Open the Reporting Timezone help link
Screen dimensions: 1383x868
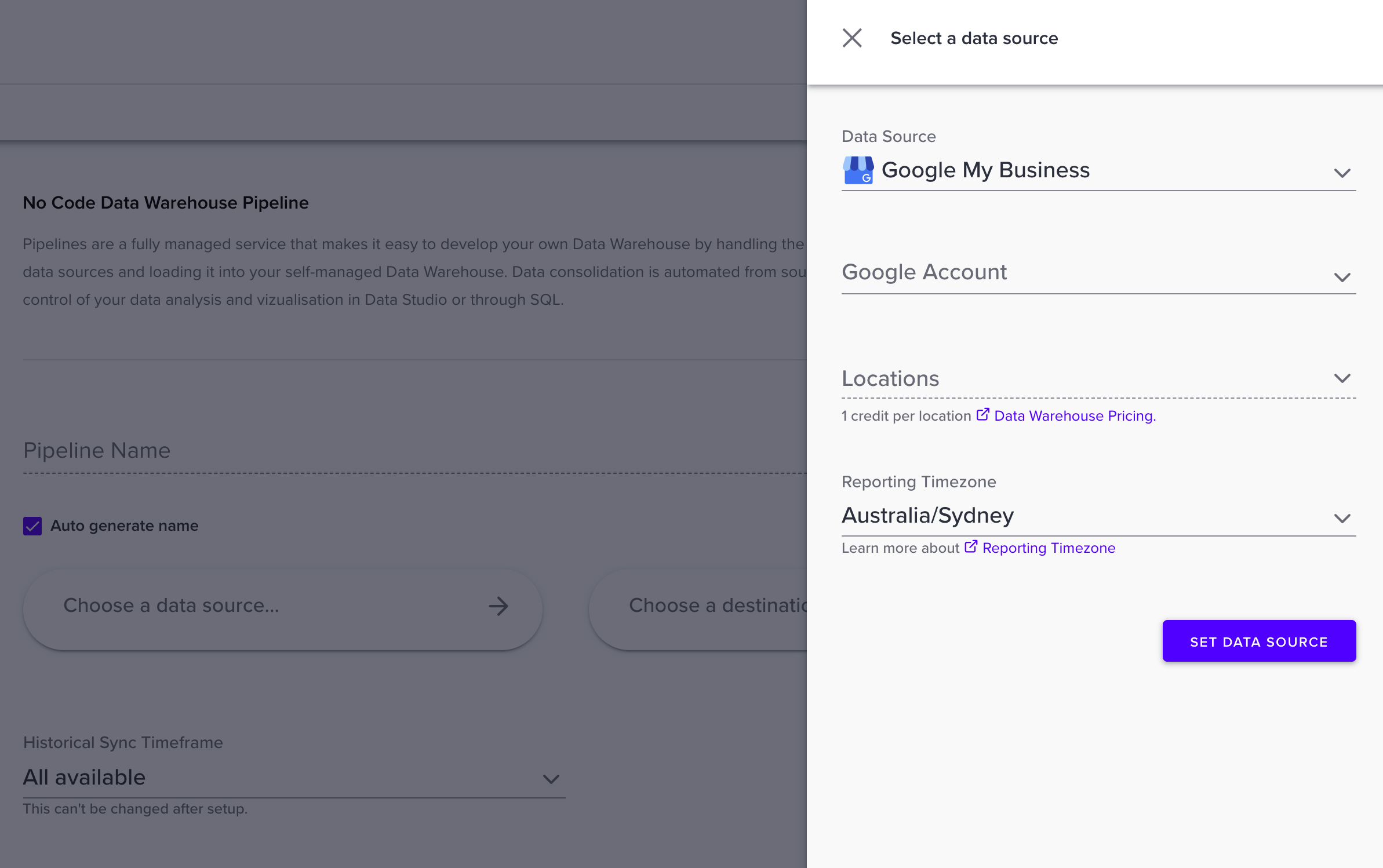[x=1049, y=548]
